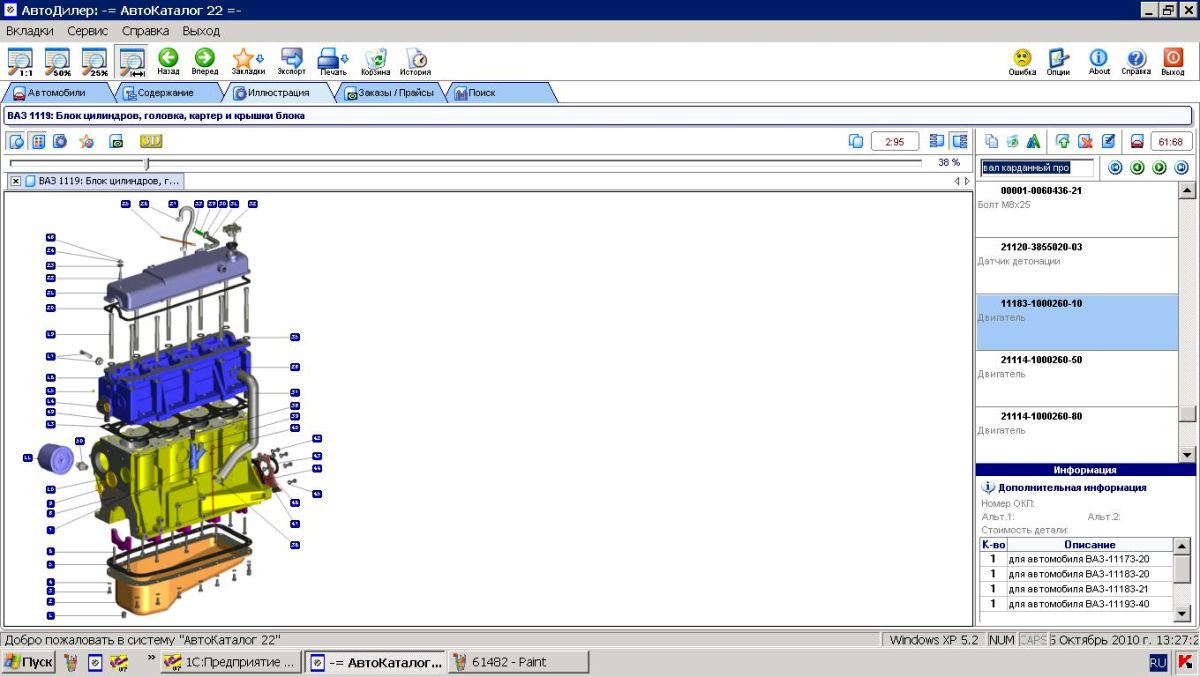Click the illustration zoom slider handle
Screen dimensions: 1200x677
tap(147, 163)
